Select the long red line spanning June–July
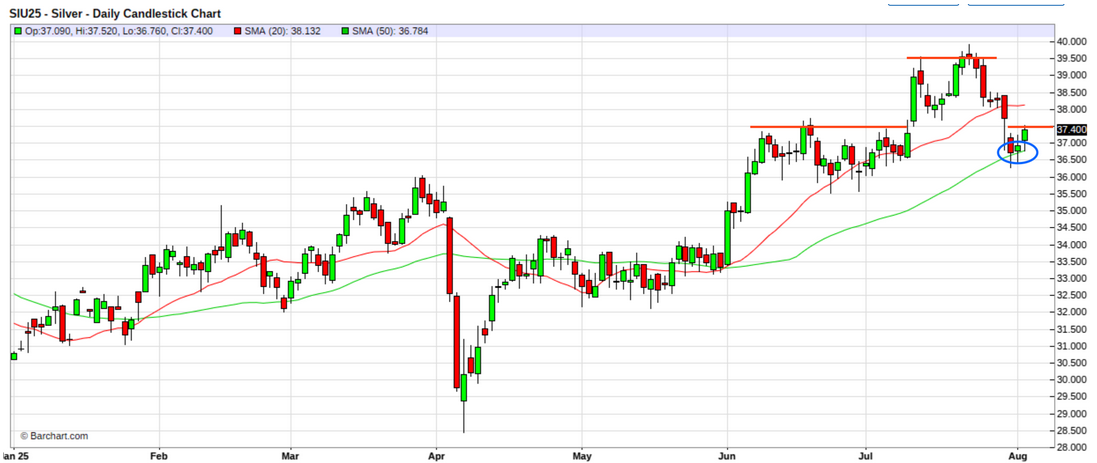This screenshot has width=1097, height=463. (x=830, y=127)
